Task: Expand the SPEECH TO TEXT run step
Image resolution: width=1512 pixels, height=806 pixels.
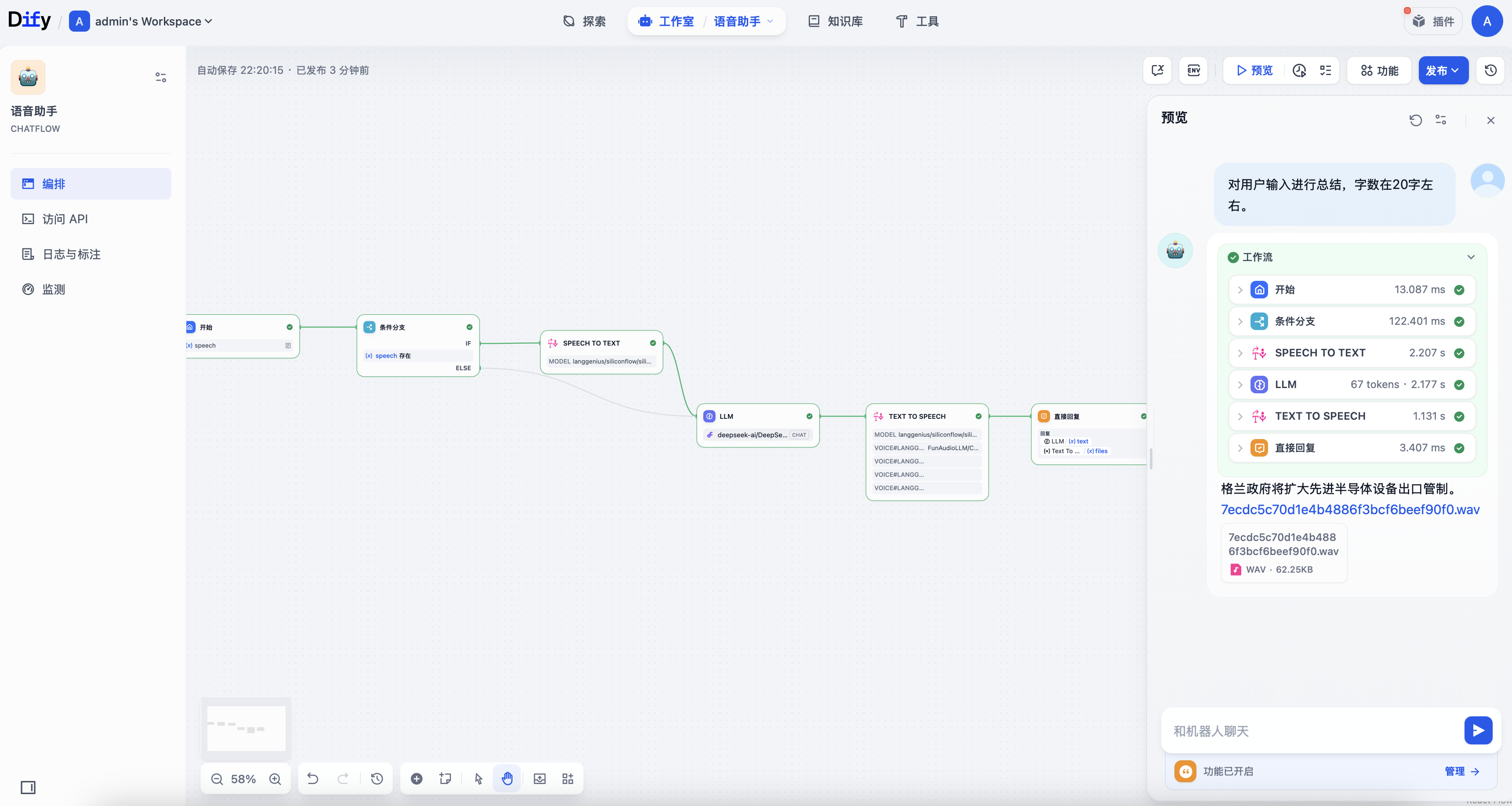Action: point(1239,353)
